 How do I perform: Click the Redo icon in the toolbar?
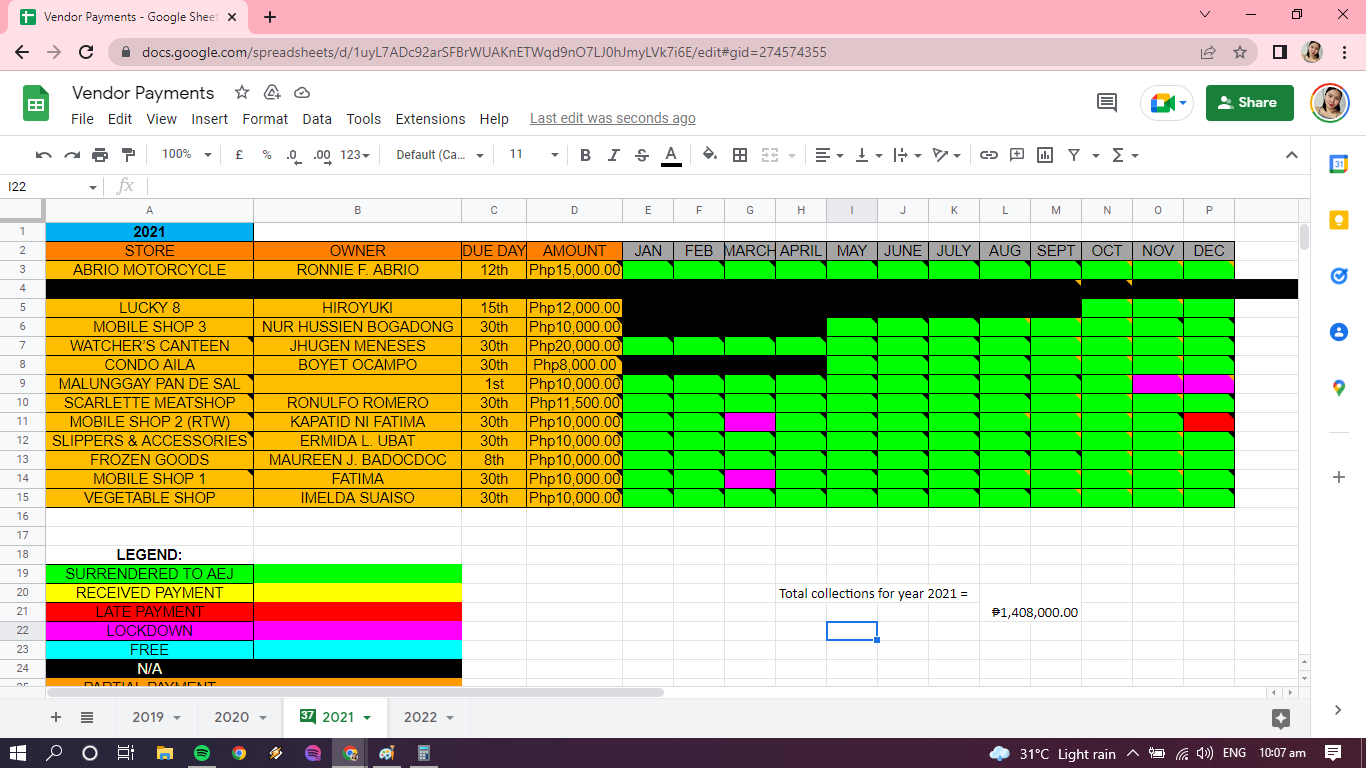(72, 155)
